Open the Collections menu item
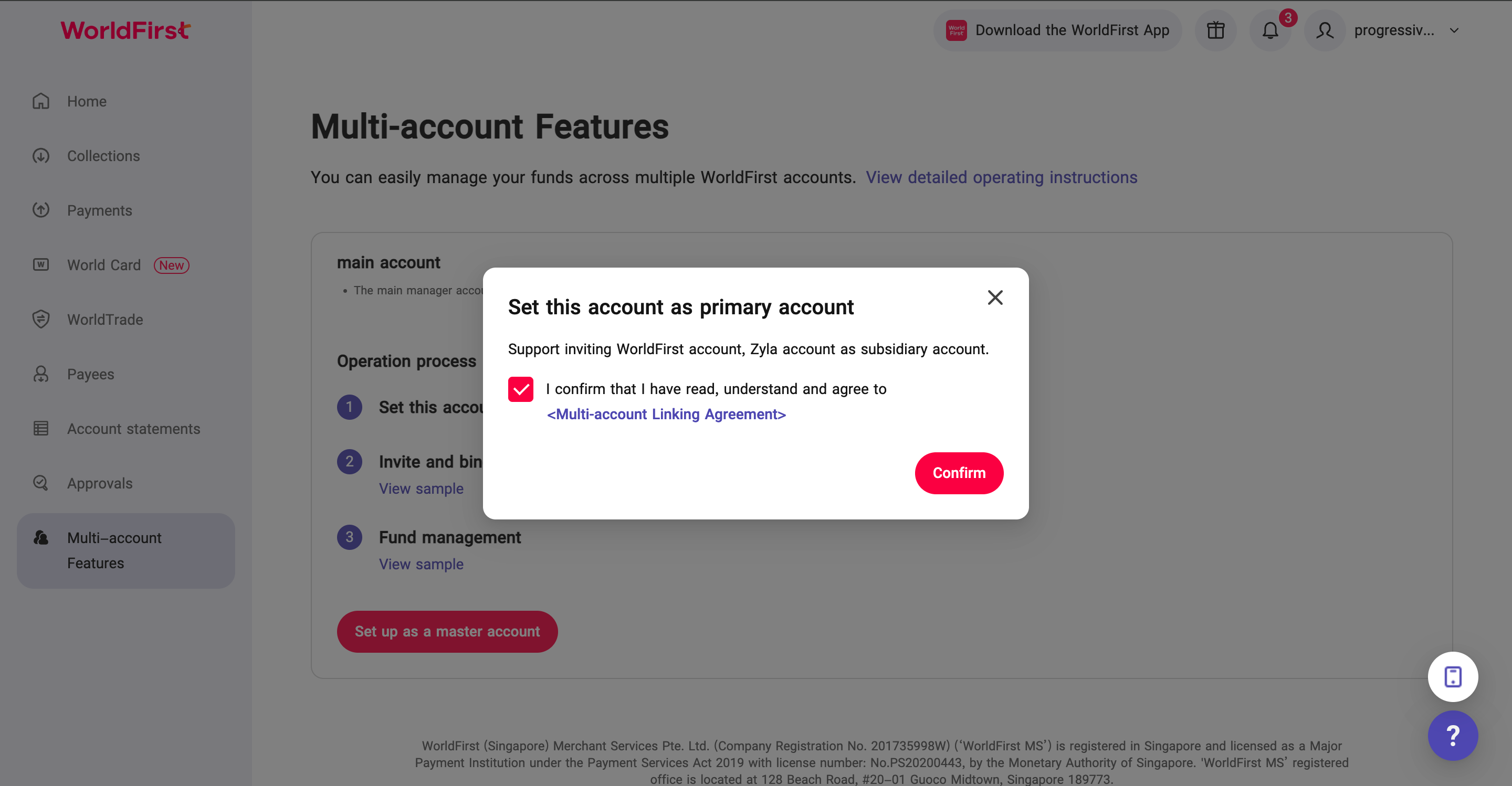This screenshot has height=786, width=1512. [103, 156]
